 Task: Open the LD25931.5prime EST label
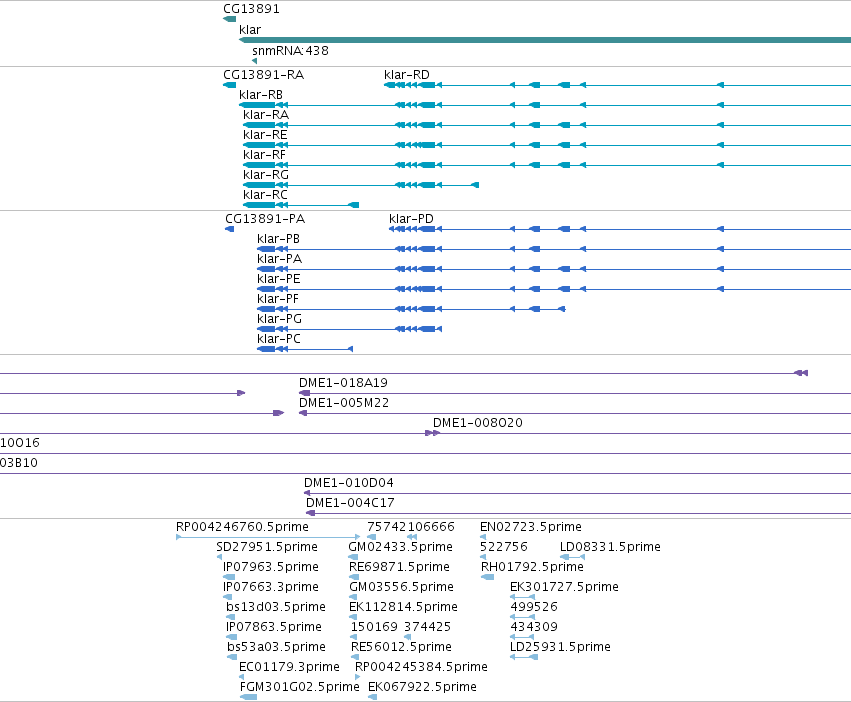click(x=561, y=648)
